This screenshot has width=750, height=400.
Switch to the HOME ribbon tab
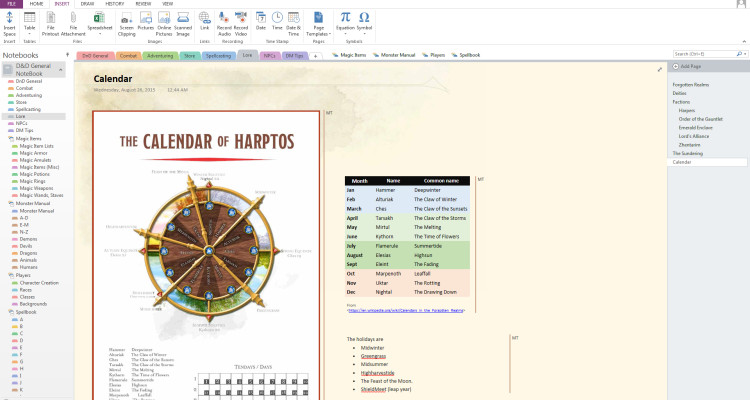36,4
